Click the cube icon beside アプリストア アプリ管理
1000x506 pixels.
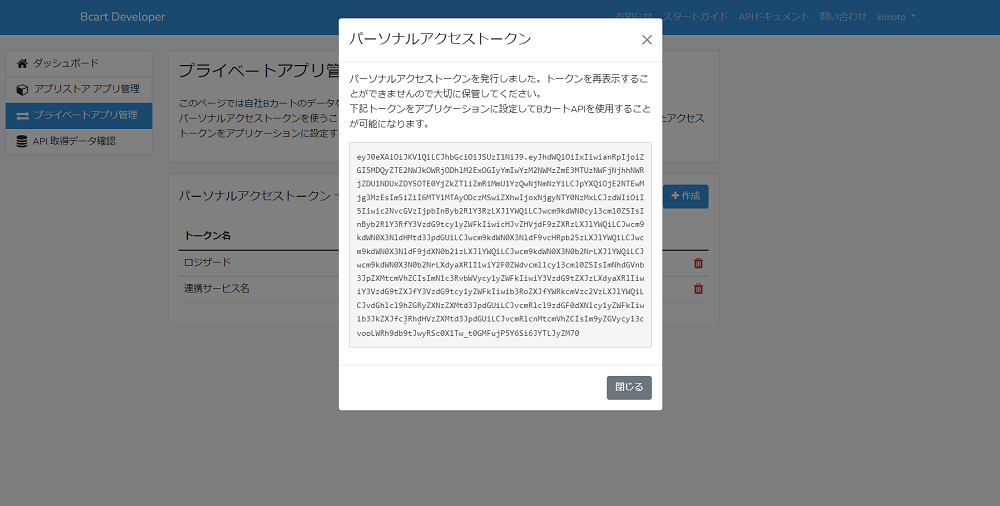pyautogui.click(x=22, y=89)
